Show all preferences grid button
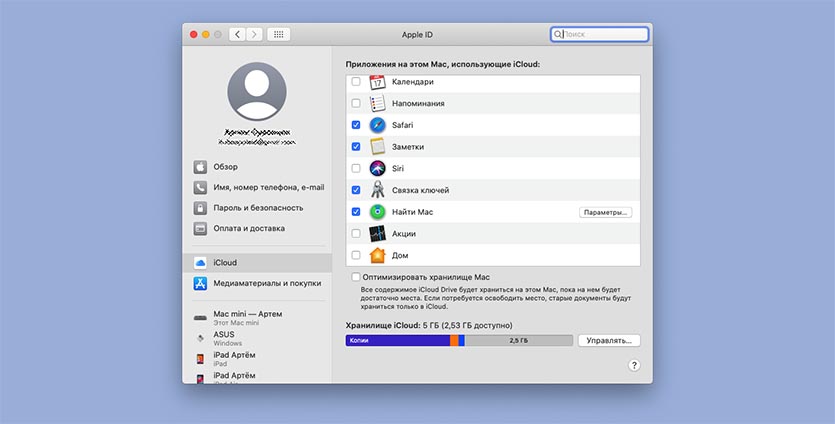This screenshot has width=835, height=424. click(278, 34)
